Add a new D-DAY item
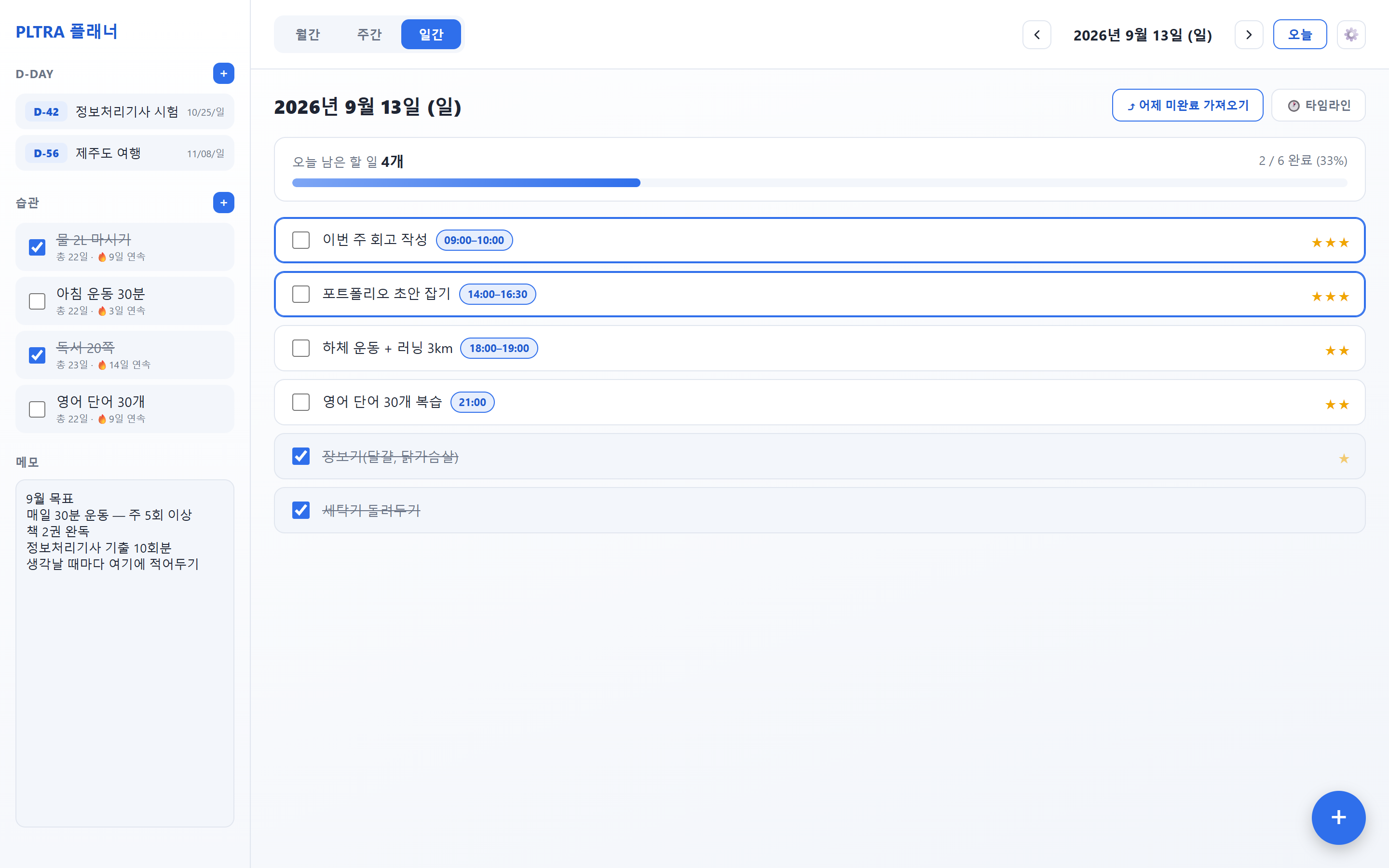Screen dimensions: 1389x868 click(223, 73)
